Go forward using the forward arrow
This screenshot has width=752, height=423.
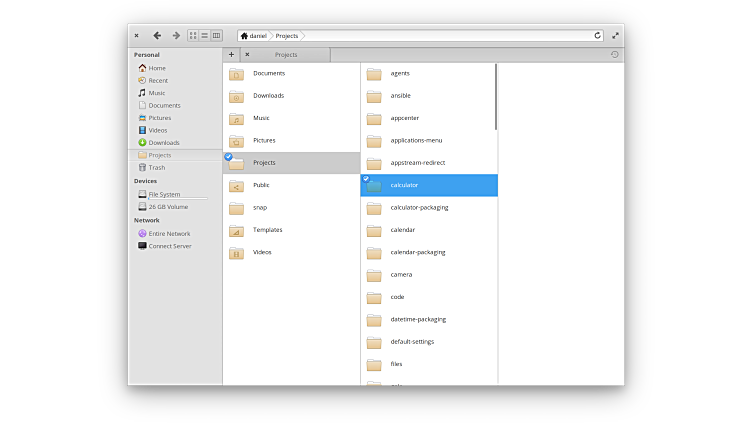point(176,35)
